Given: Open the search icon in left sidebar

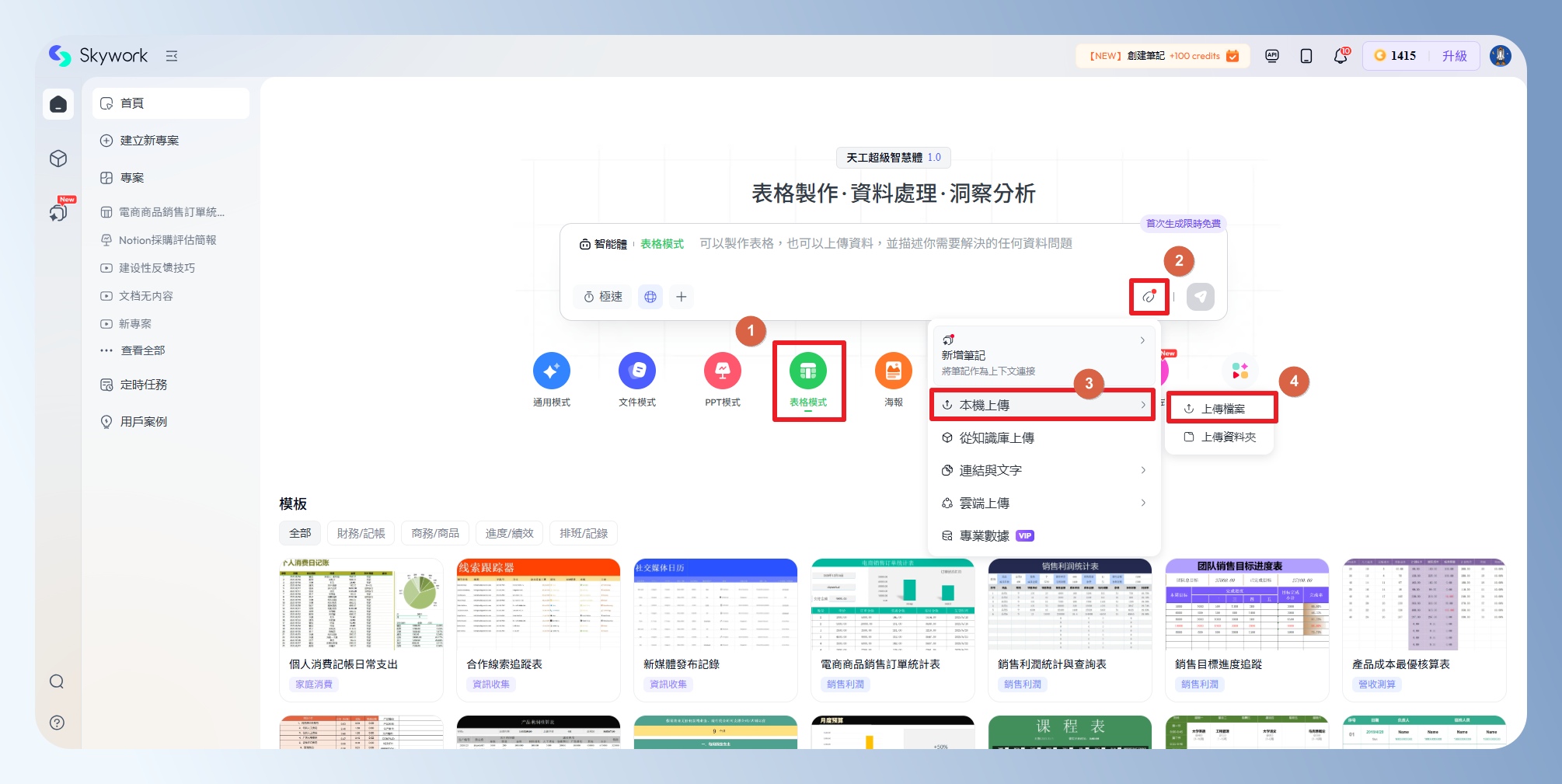Looking at the screenshot, I should tap(57, 681).
